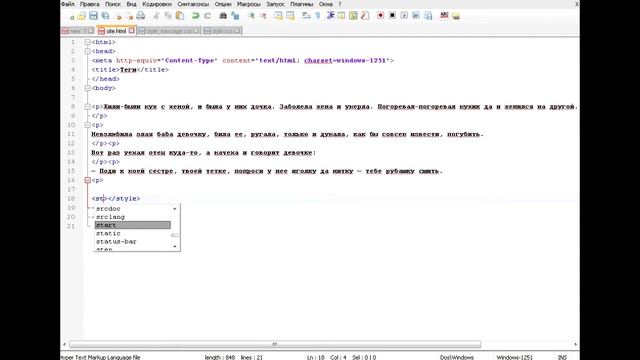Open the Поиск menu

(113, 4)
